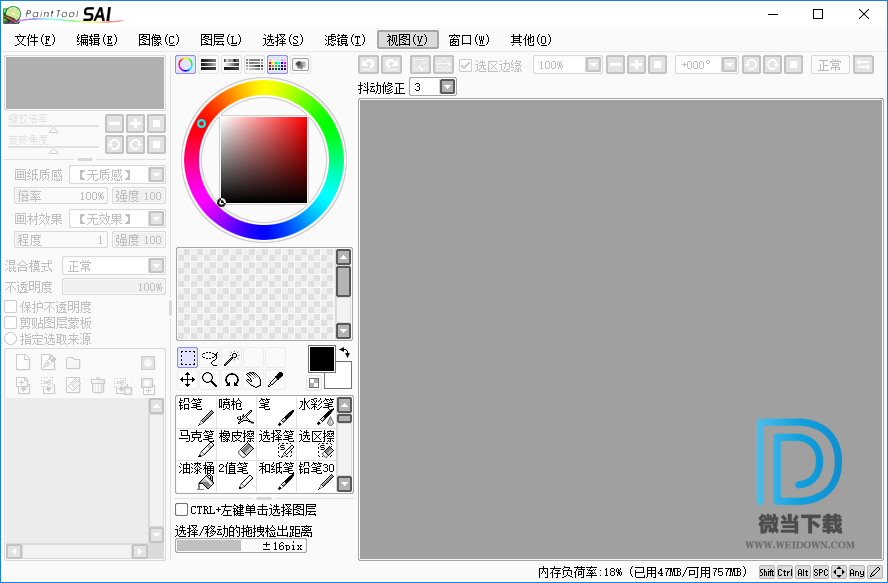Screen dimensions: 888x583
Task: Open the 视图(V) menu
Action: 408,40
